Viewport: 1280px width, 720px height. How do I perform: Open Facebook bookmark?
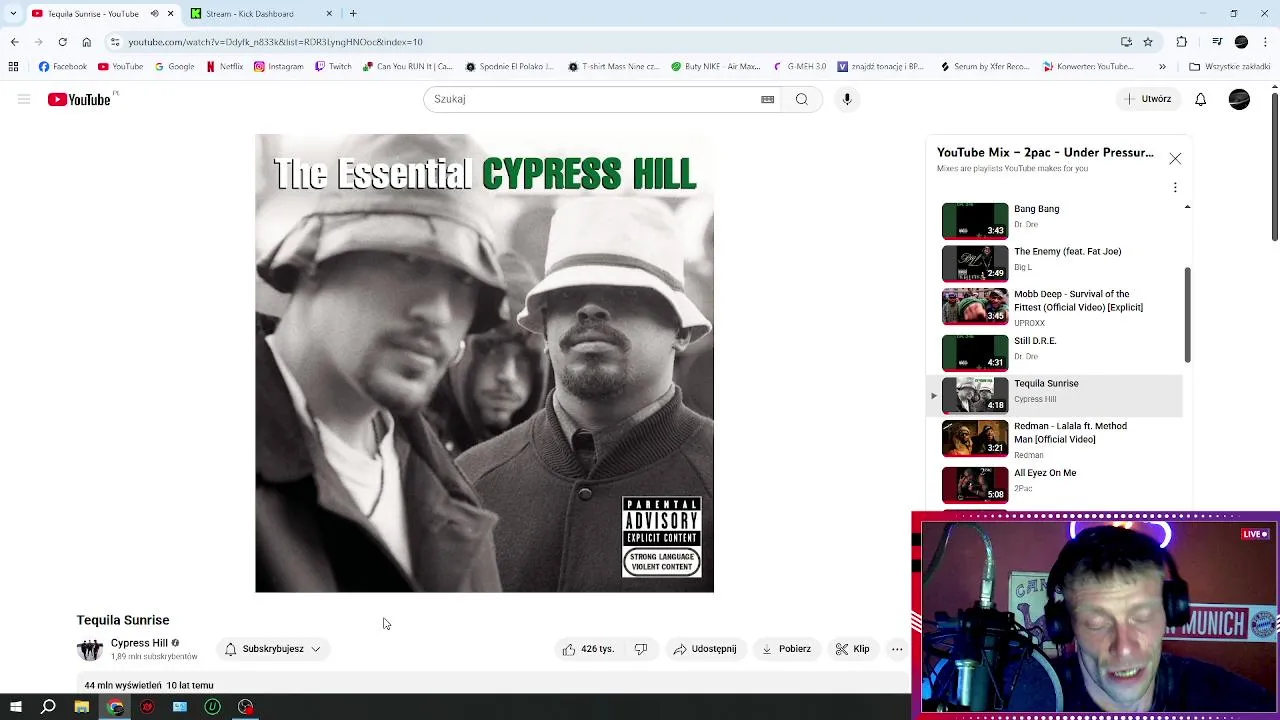click(x=63, y=67)
